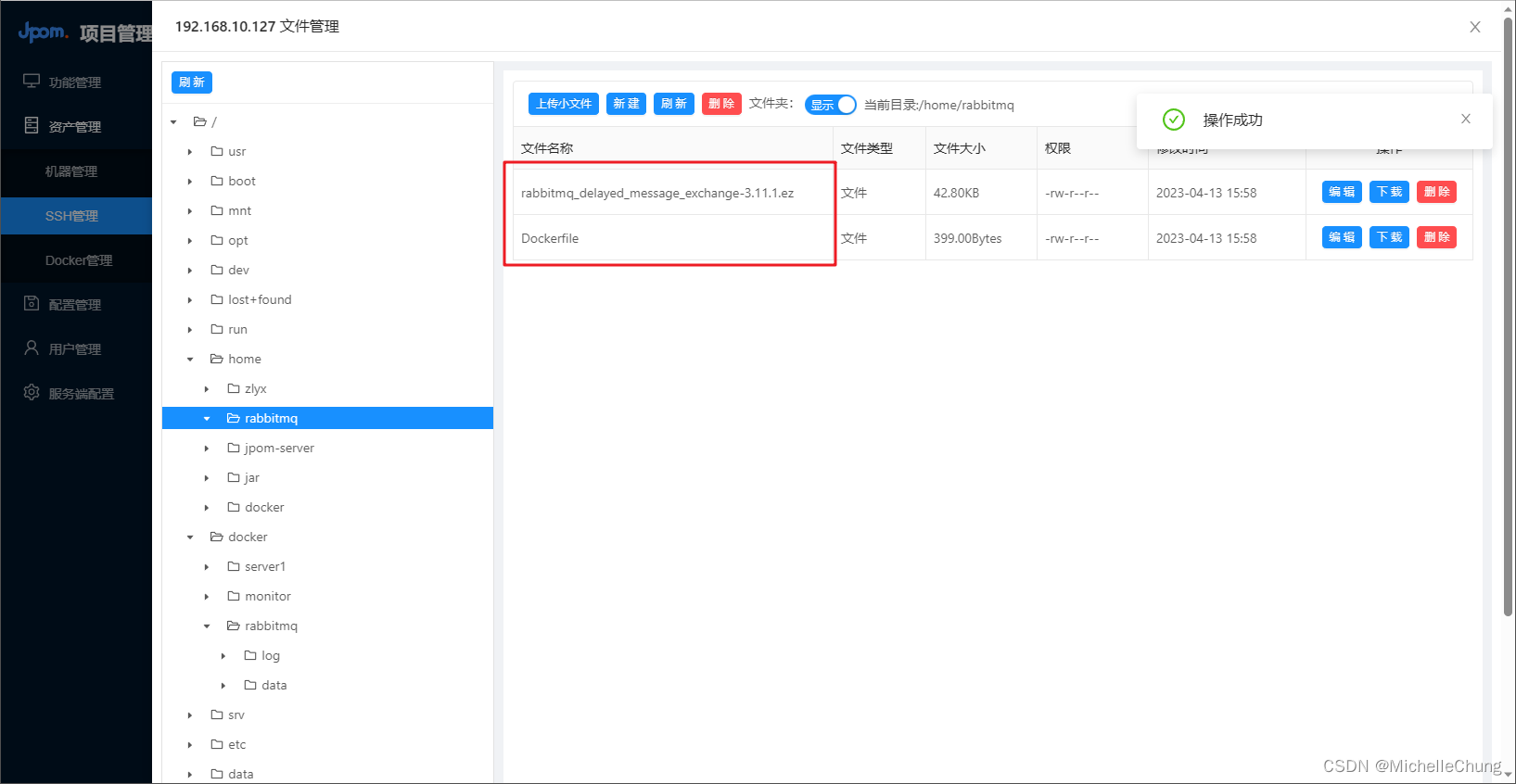Click the opt folder icon
Image resolution: width=1516 pixels, height=784 pixels.
point(217,240)
